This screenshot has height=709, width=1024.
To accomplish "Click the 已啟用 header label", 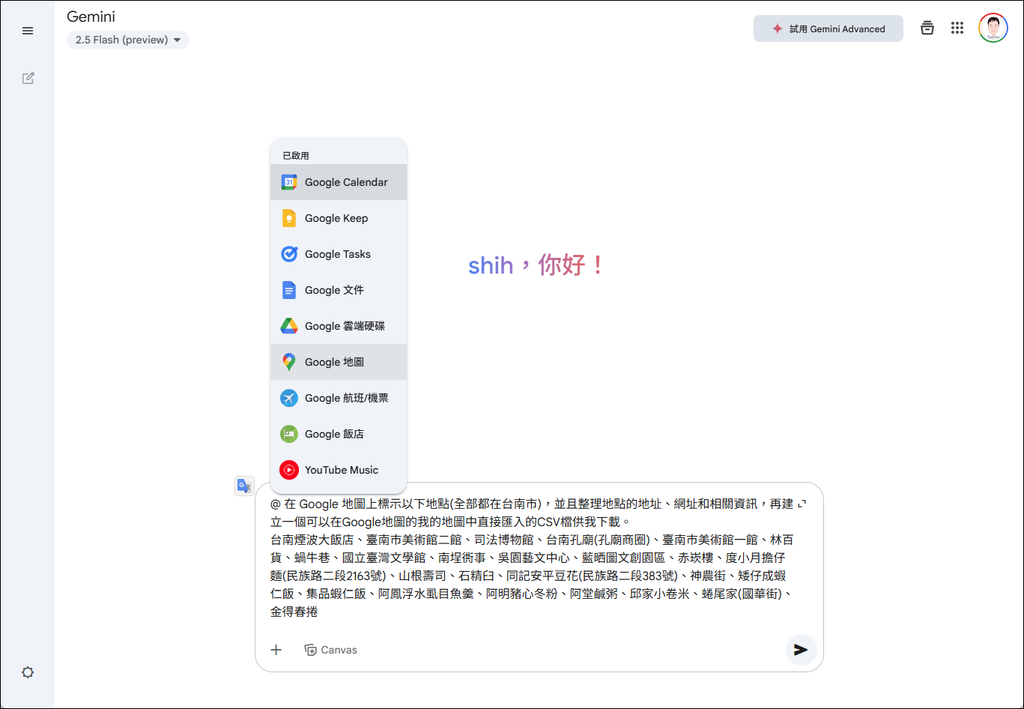I will pyautogui.click(x=296, y=155).
